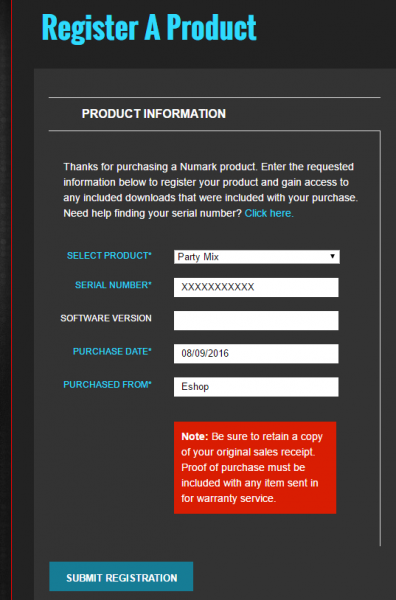The image size is (396, 600).
Task: Click the red sales receipt note box
Action: [255, 468]
